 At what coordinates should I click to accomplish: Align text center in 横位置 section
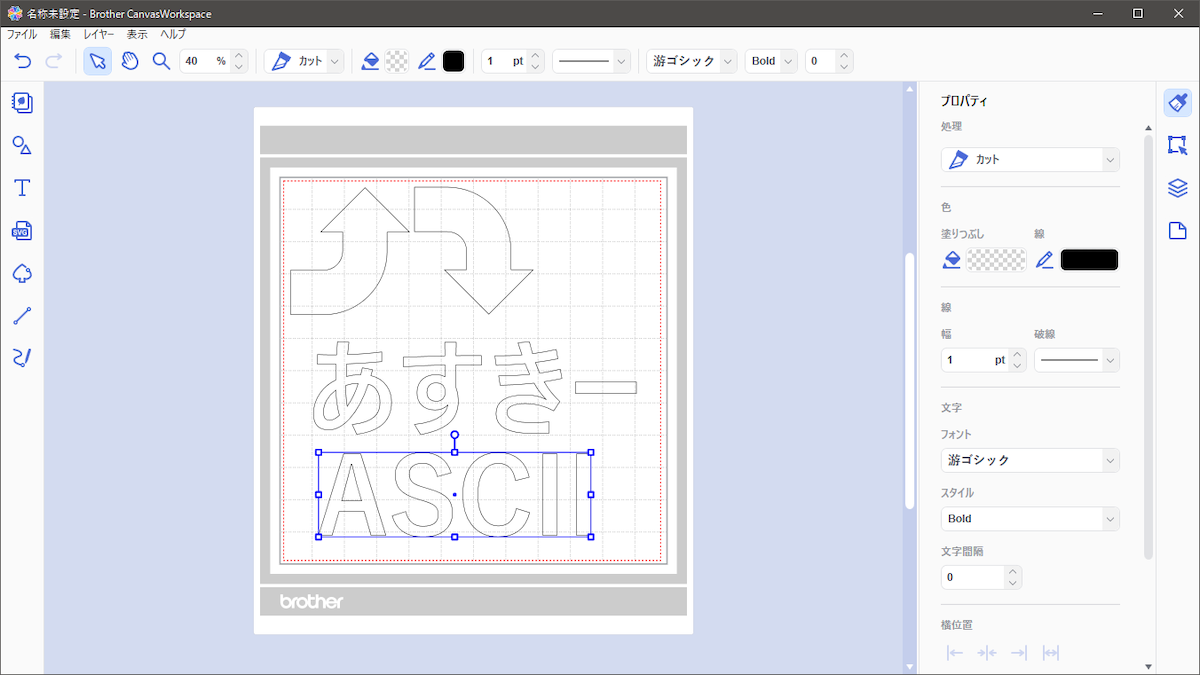click(987, 653)
